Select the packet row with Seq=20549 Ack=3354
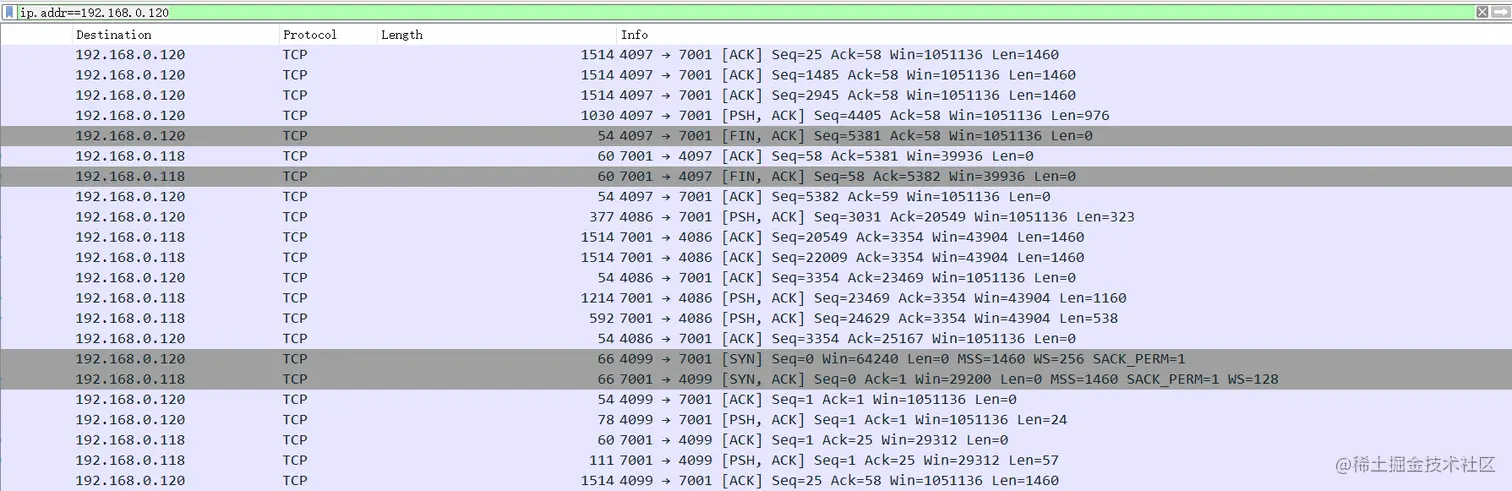Screen dimensions: 1512x491 [756, 237]
